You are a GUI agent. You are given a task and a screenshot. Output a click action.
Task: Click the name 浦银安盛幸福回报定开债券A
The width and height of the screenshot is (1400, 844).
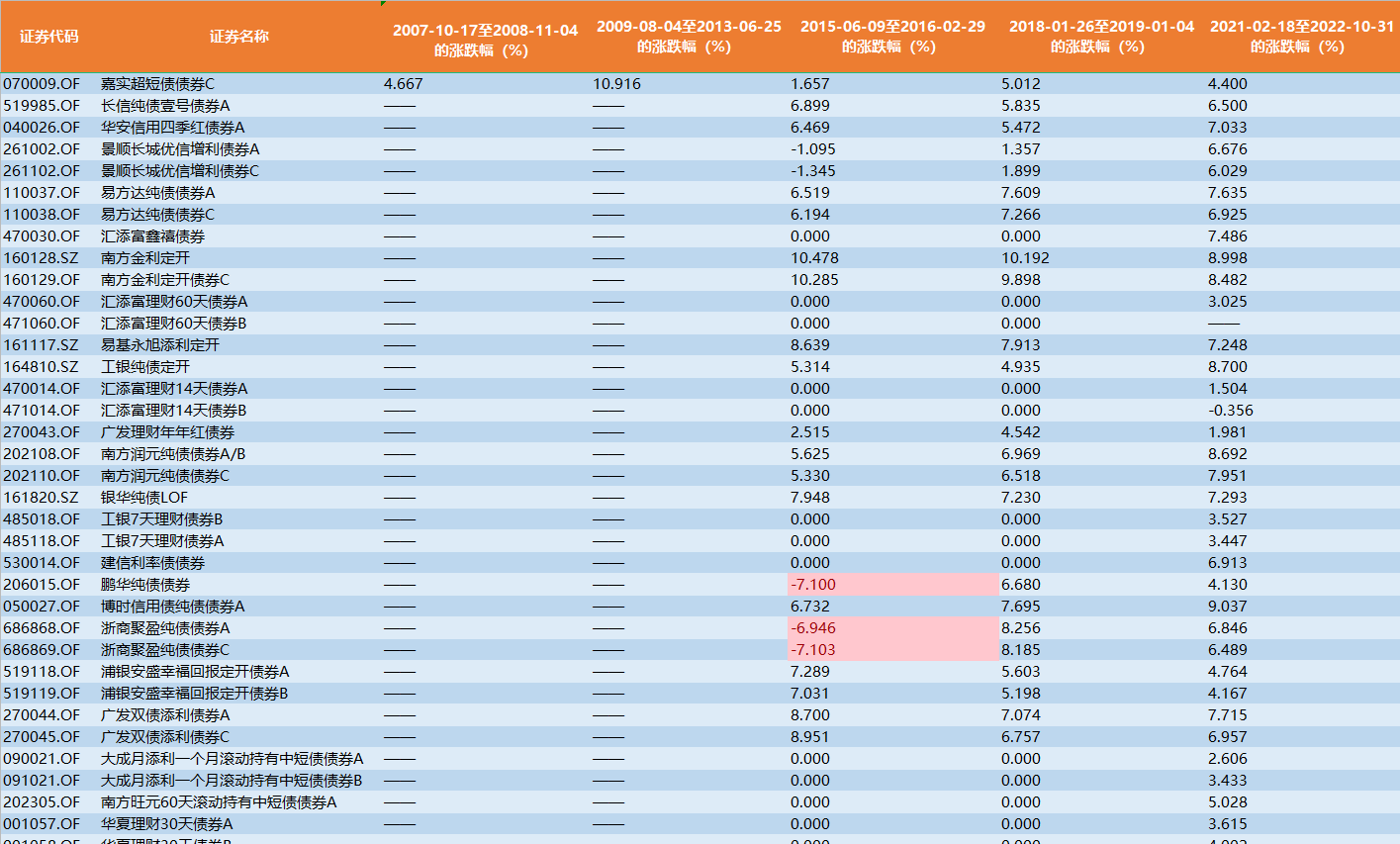click(195, 672)
